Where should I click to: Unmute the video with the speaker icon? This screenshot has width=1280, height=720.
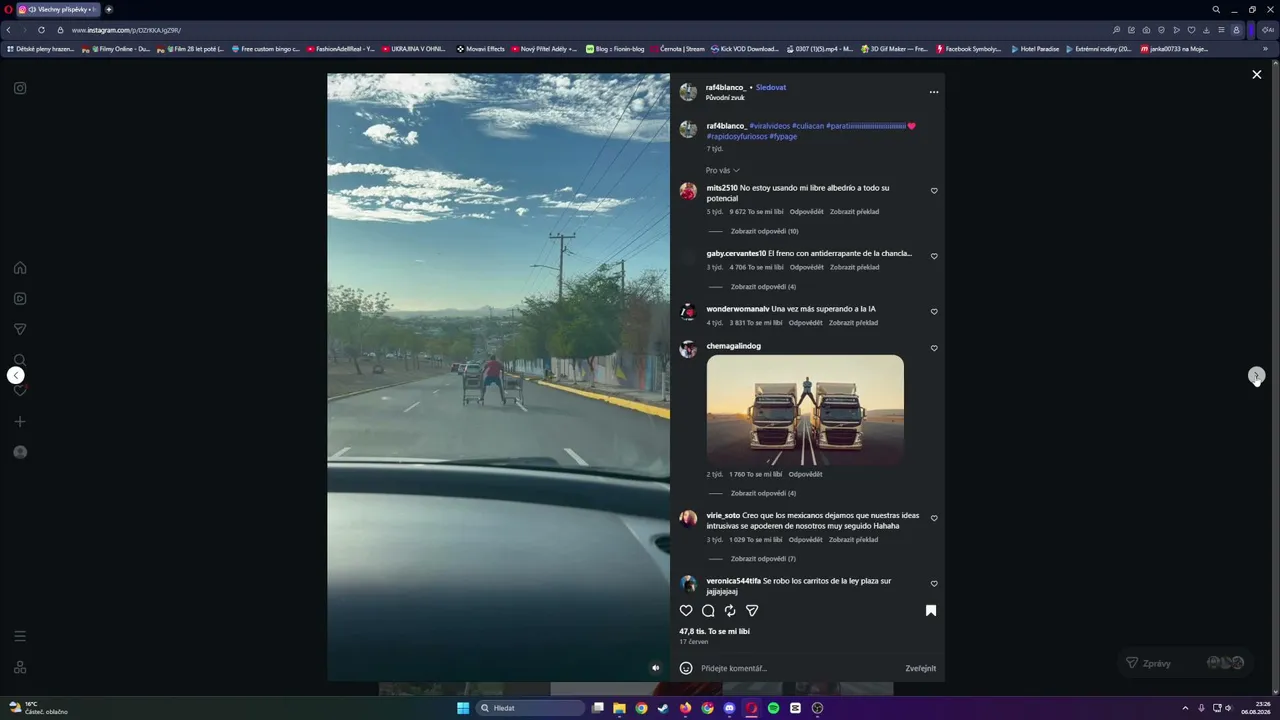point(656,668)
